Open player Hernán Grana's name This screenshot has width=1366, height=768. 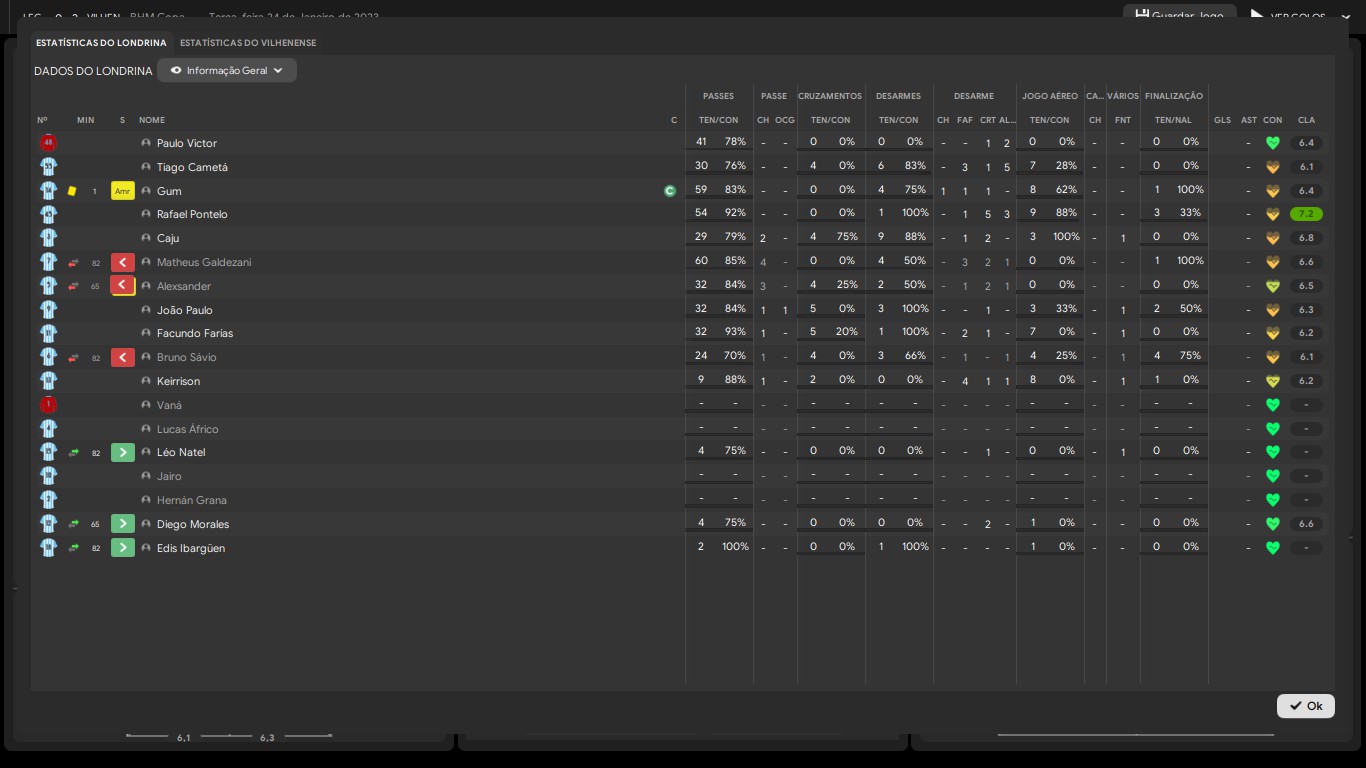[x=192, y=500]
